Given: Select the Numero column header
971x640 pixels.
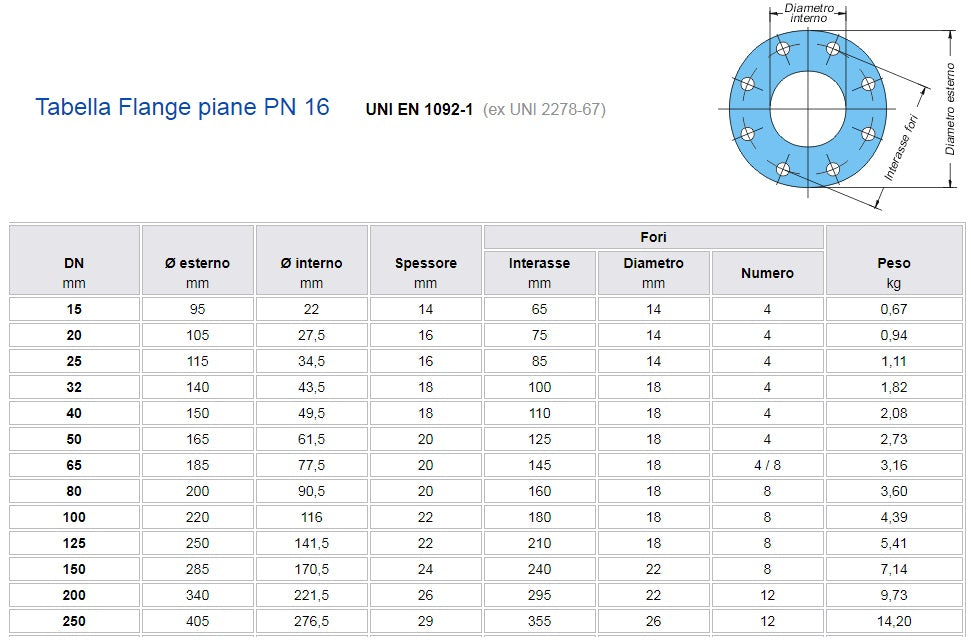Looking at the screenshot, I should (x=767, y=273).
